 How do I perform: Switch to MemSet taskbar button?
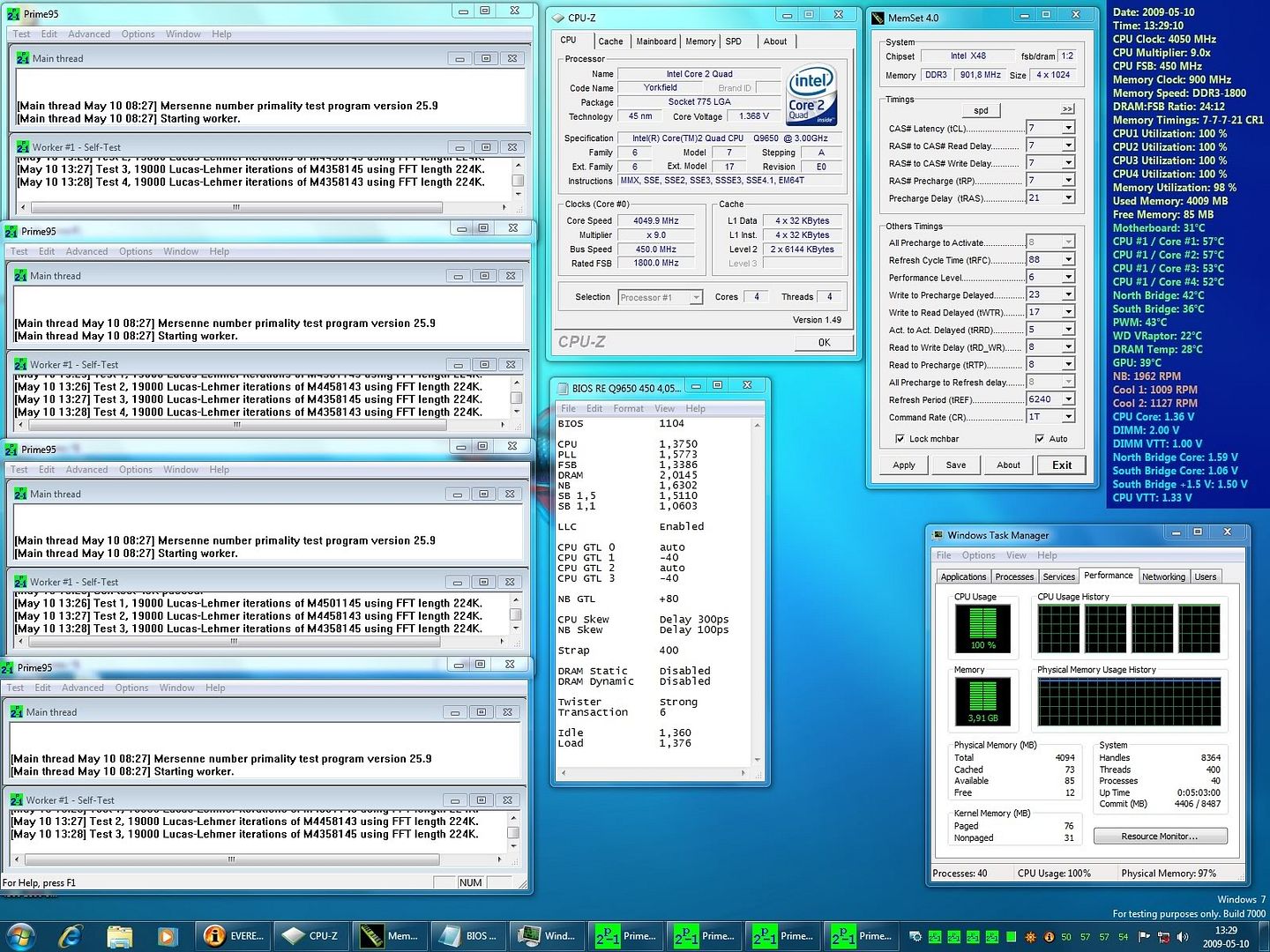391,935
